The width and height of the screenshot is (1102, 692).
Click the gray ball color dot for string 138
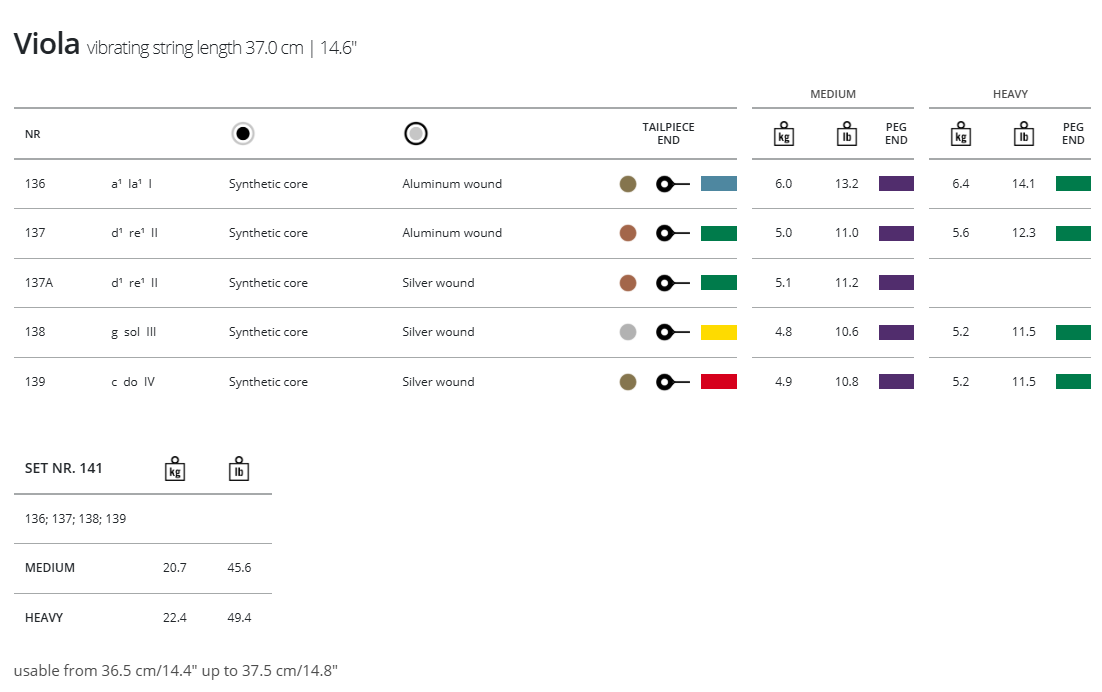point(628,332)
